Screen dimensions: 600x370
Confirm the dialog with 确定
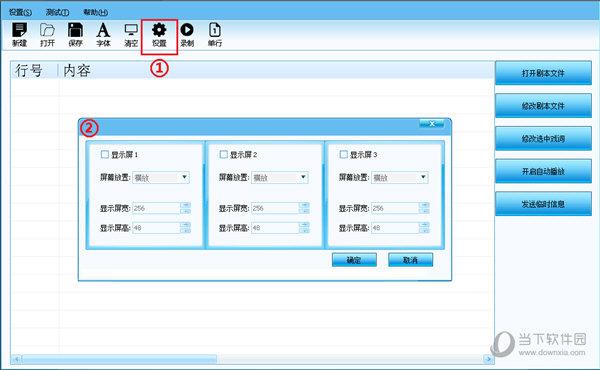(354, 260)
